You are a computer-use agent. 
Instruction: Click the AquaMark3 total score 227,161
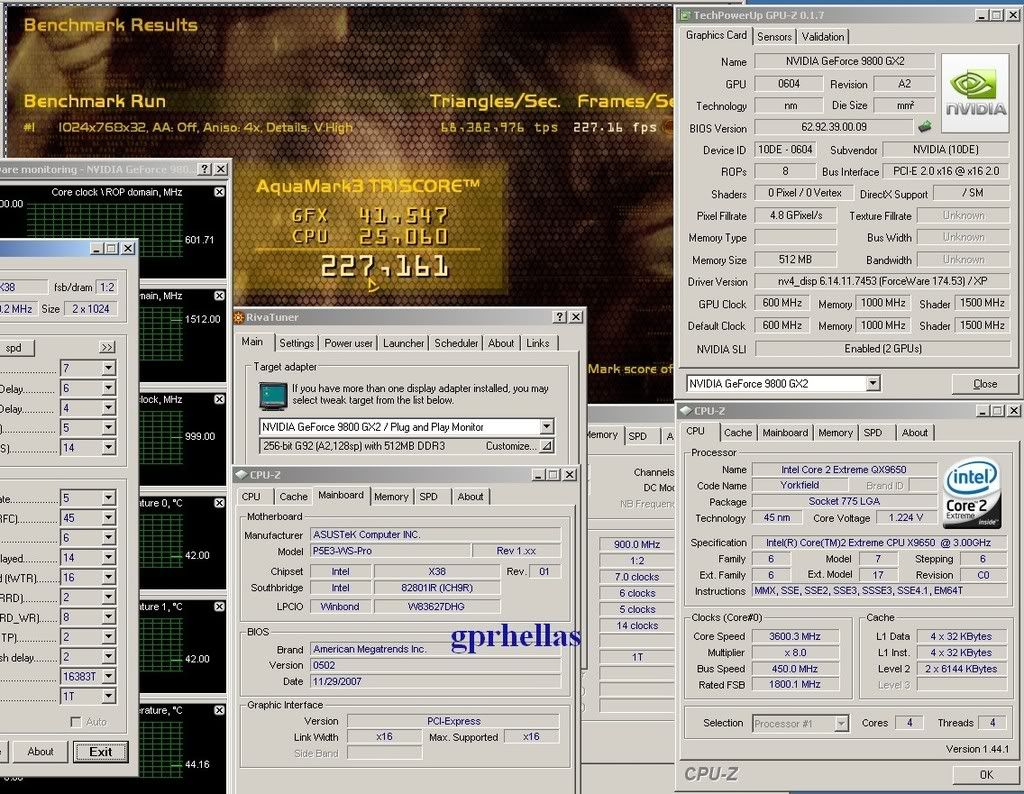click(x=384, y=266)
